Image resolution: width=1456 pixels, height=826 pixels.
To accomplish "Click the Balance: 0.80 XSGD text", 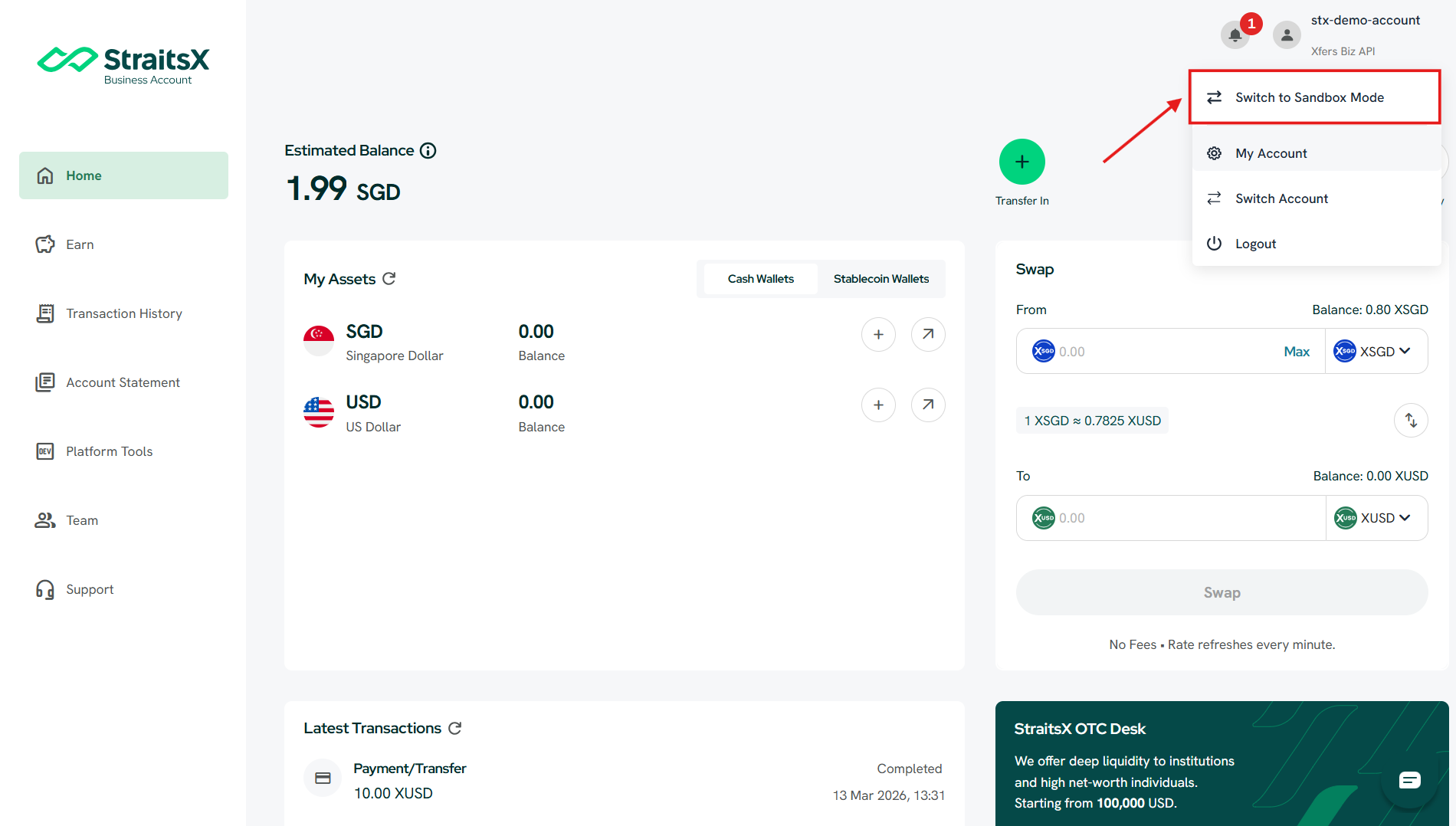I will 1369,310.
